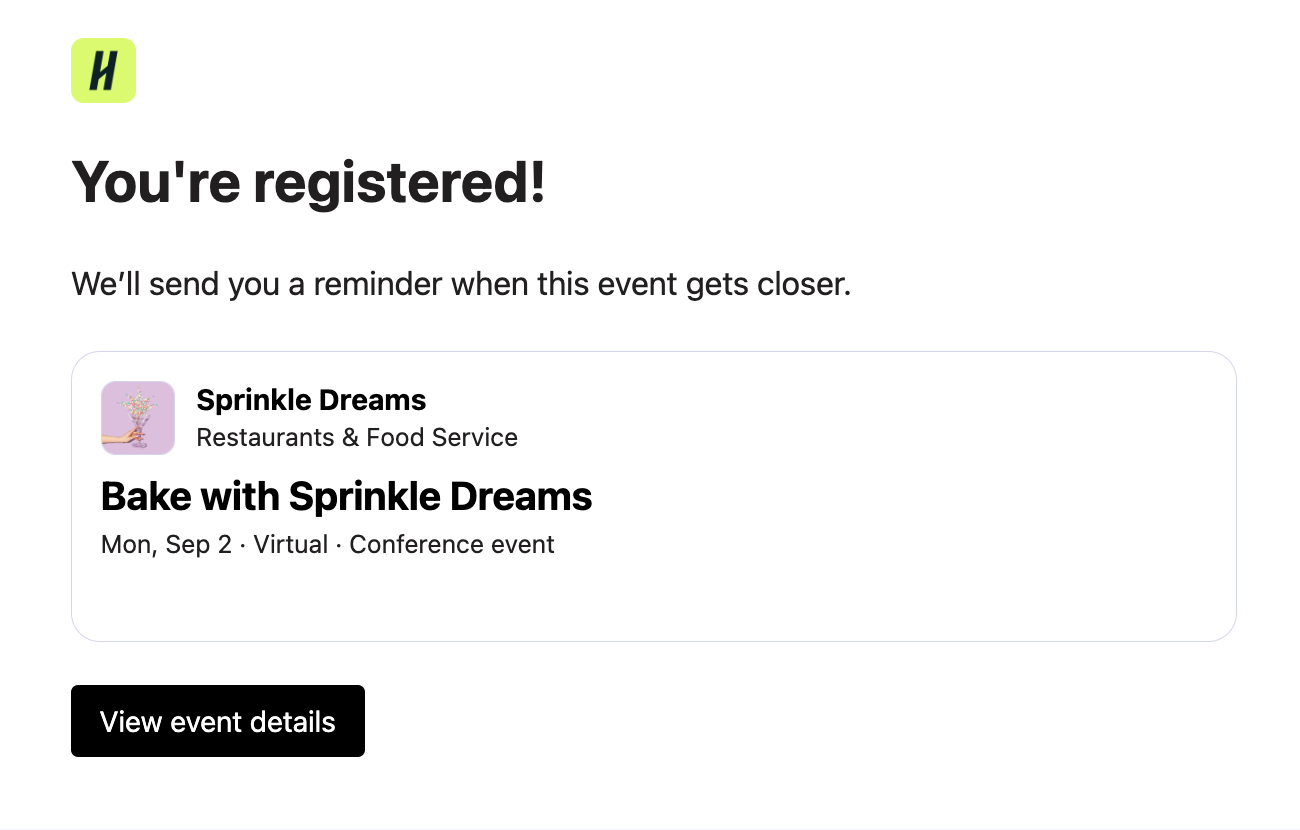Click the You're registered! headline
The width and height of the screenshot is (1300, 830).
(307, 182)
